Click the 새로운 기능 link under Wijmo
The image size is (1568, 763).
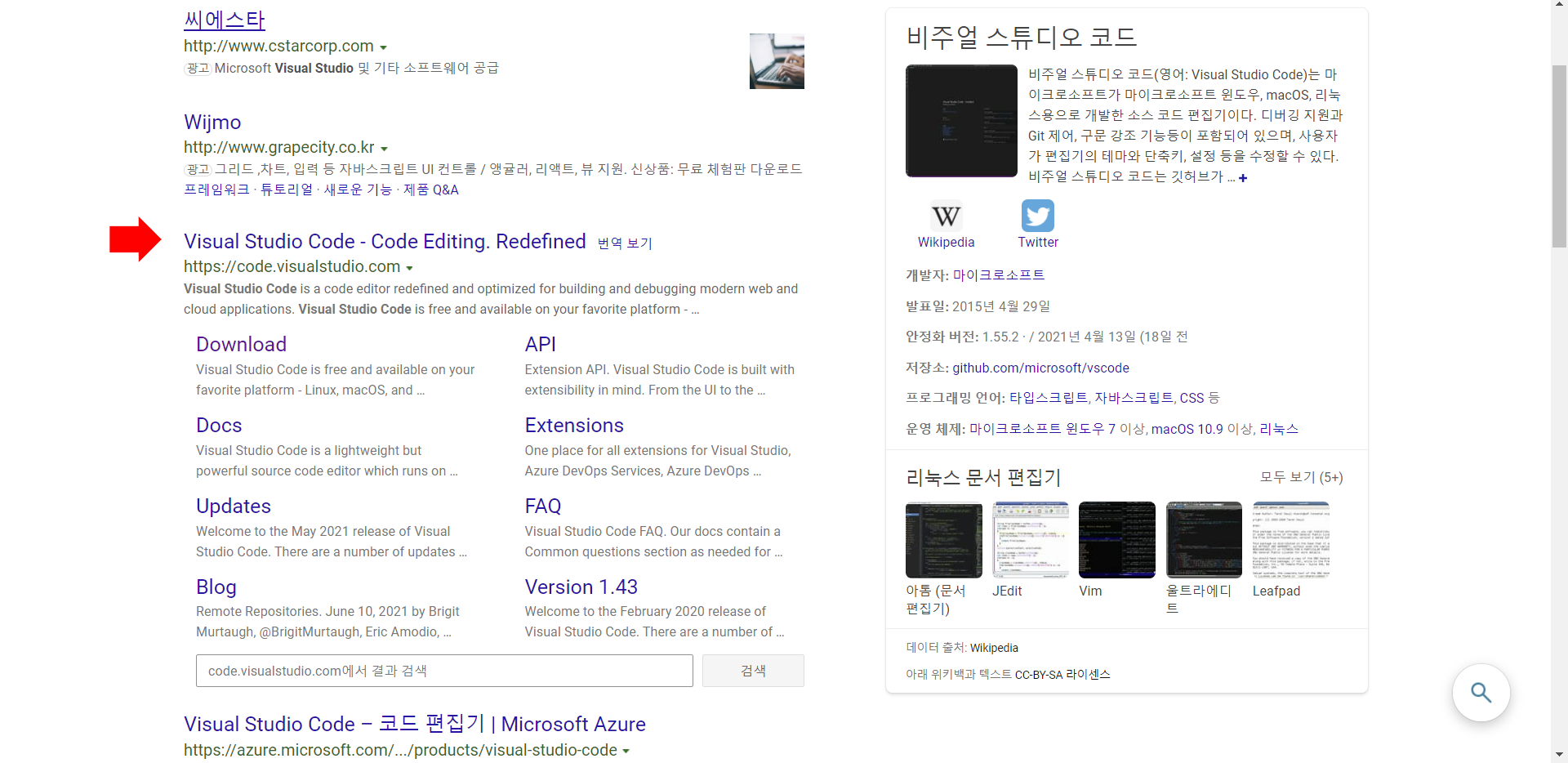[x=359, y=190]
